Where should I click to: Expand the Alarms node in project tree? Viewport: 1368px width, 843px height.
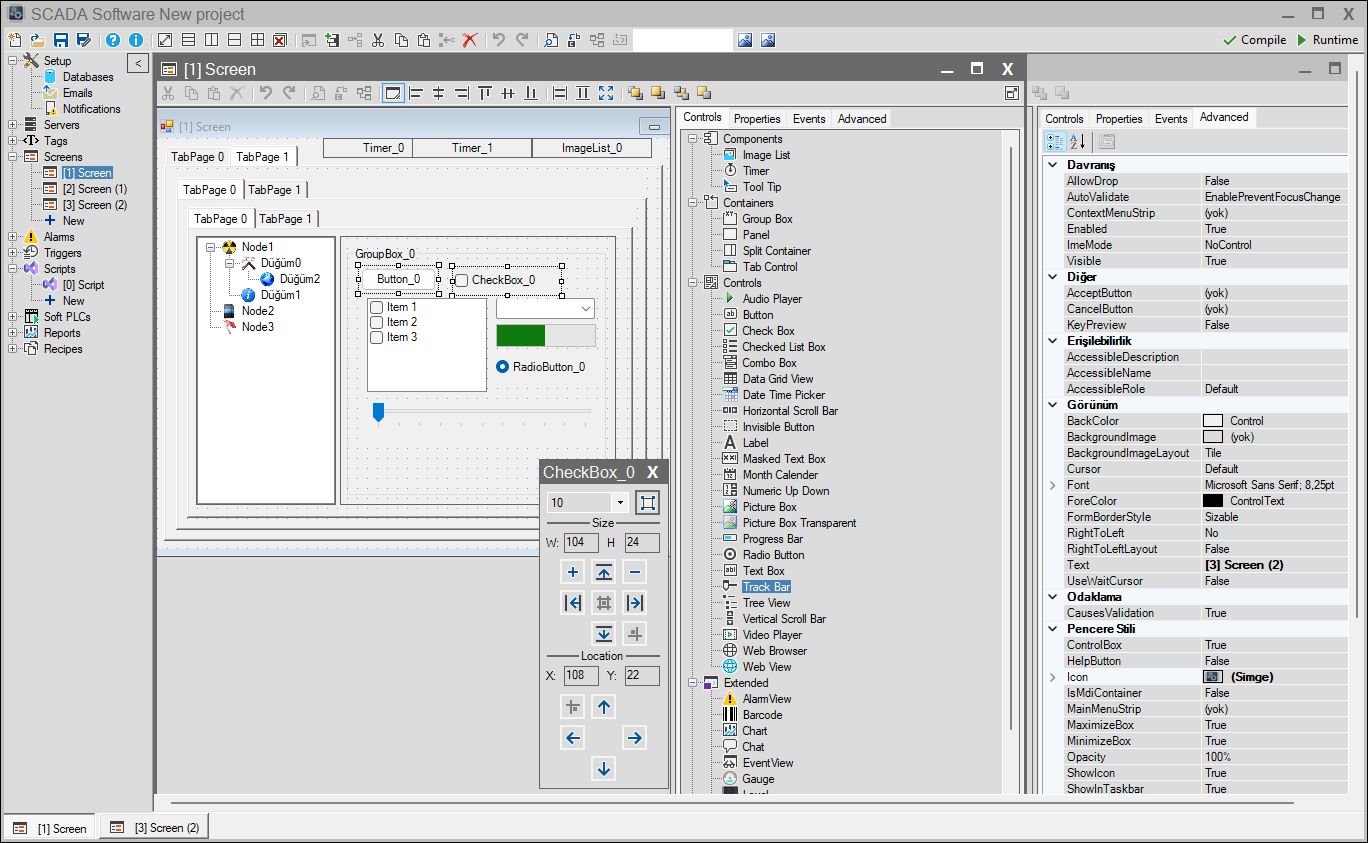pos(13,237)
